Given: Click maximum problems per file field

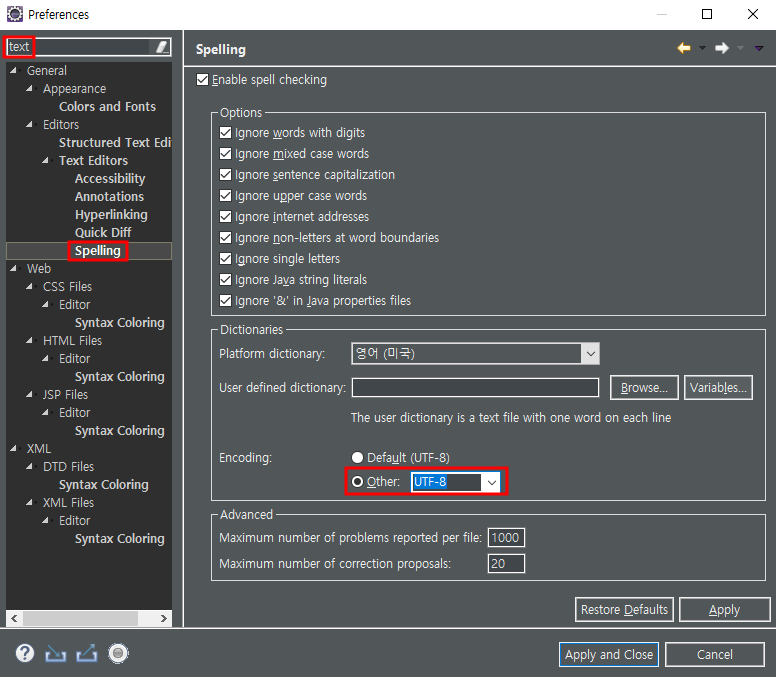Looking at the screenshot, I should pos(506,537).
